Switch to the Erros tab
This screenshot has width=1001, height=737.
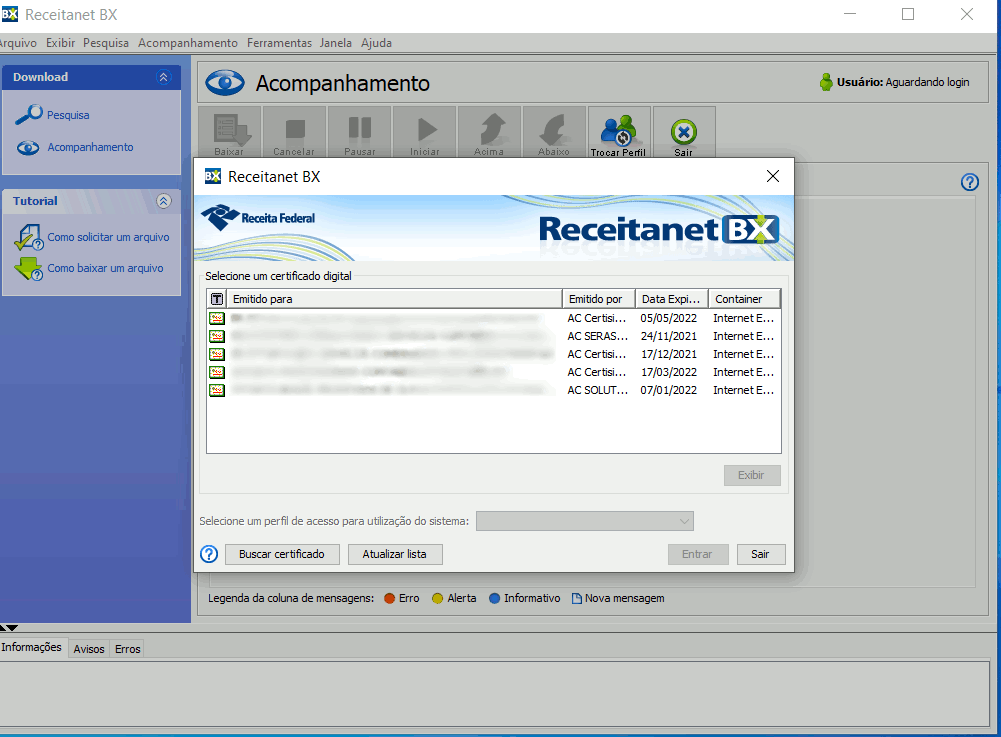[x=128, y=649]
